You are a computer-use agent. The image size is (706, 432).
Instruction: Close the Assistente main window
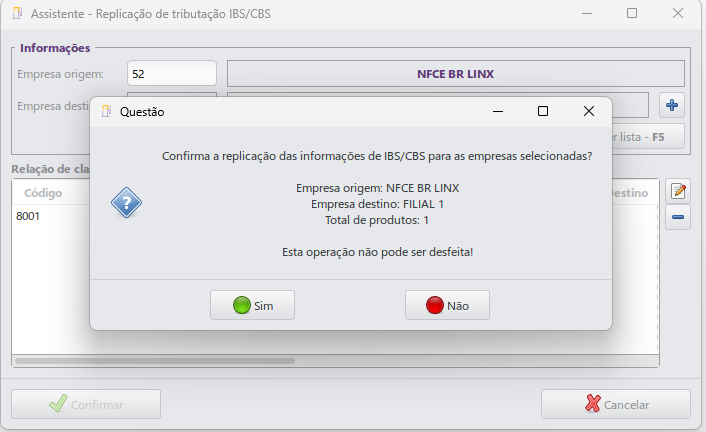coord(679,15)
